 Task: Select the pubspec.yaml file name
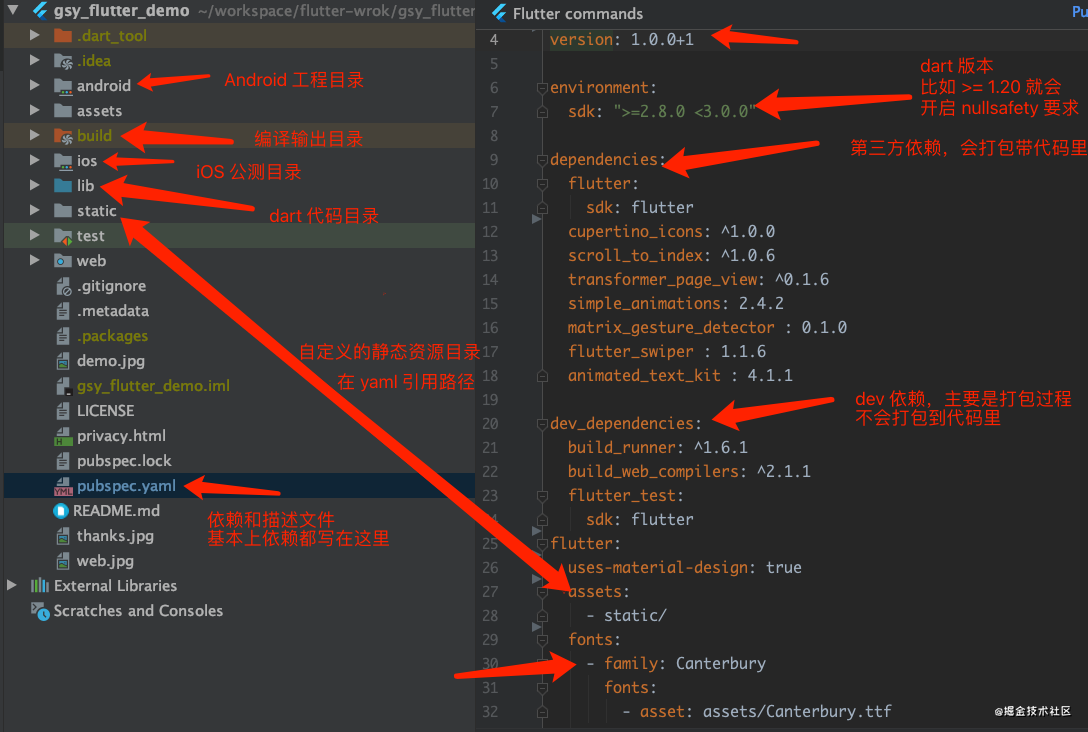126,486
